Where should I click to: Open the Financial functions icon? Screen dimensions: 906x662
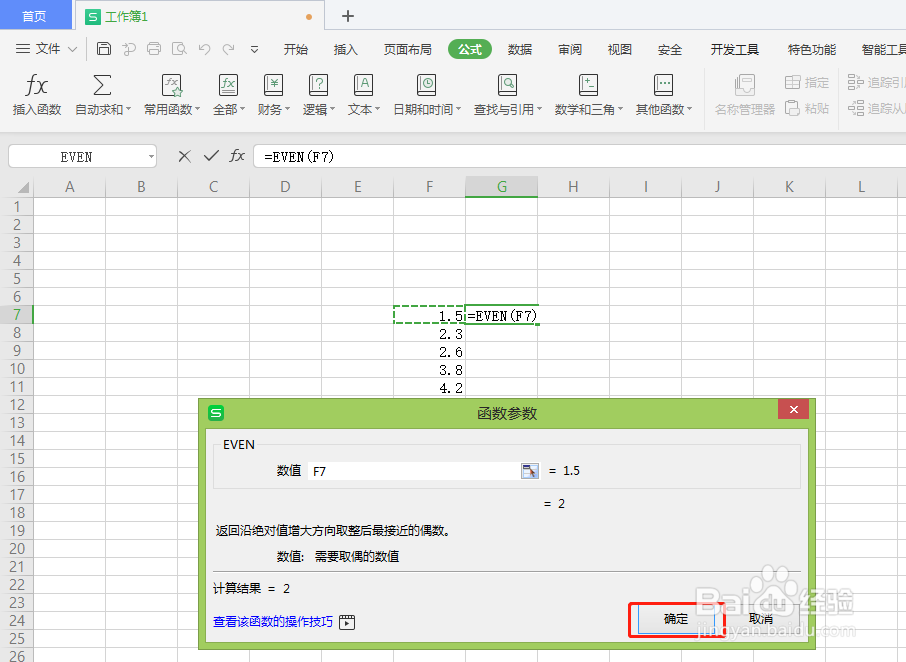pos(273,85)
